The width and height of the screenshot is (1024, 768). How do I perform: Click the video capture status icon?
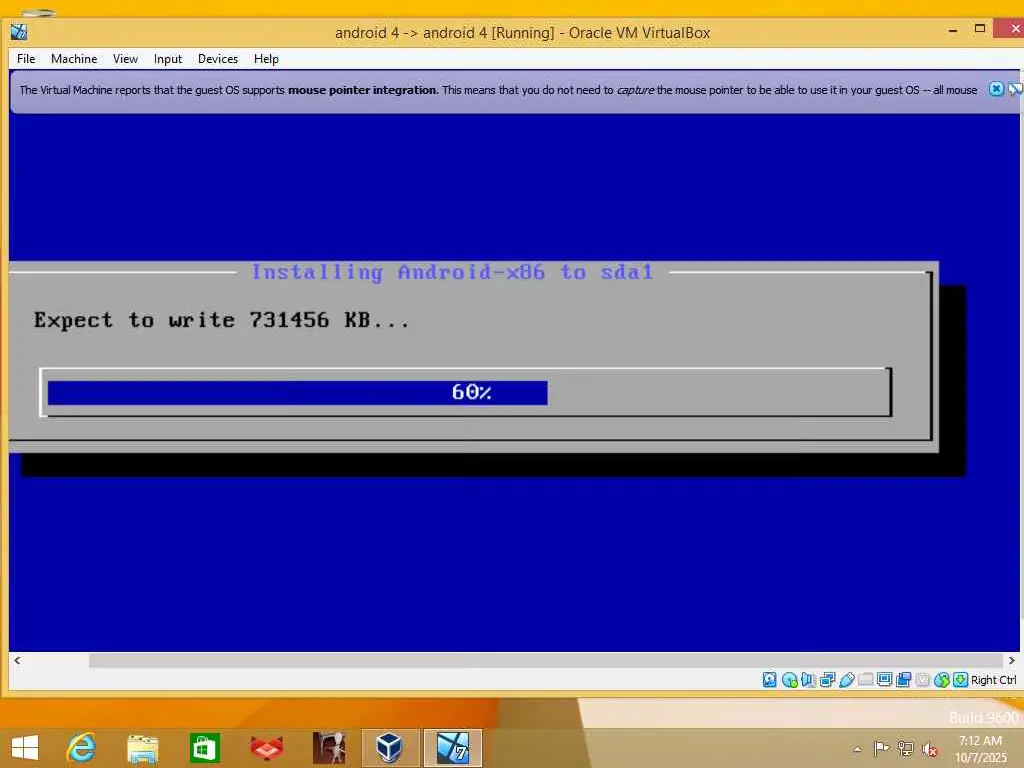point(903,680)
